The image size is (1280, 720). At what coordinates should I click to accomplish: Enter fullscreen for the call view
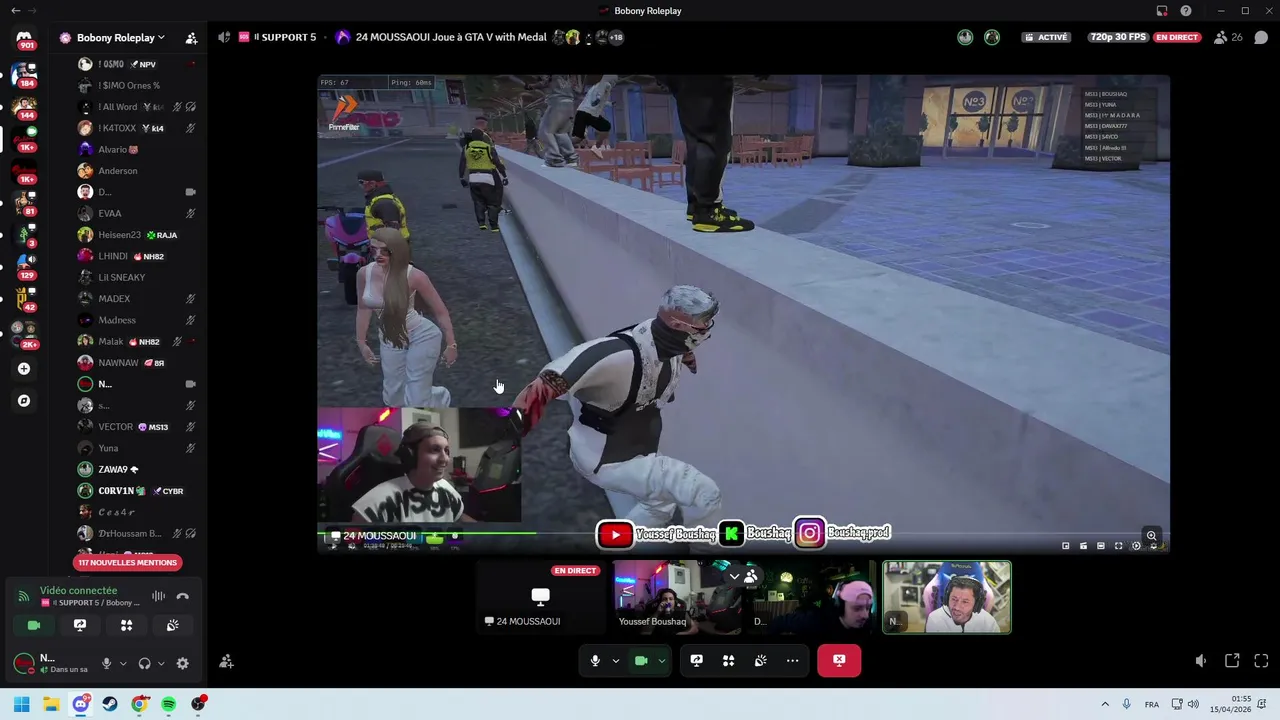[x=1261, y=661]
